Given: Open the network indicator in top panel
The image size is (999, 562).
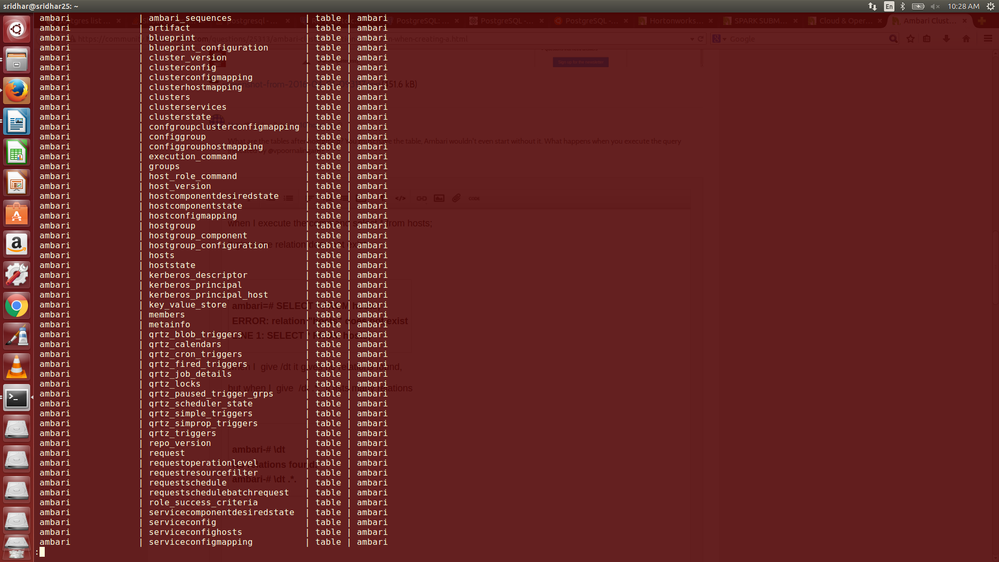Looking at the screenshot, I should click(872, 6).
